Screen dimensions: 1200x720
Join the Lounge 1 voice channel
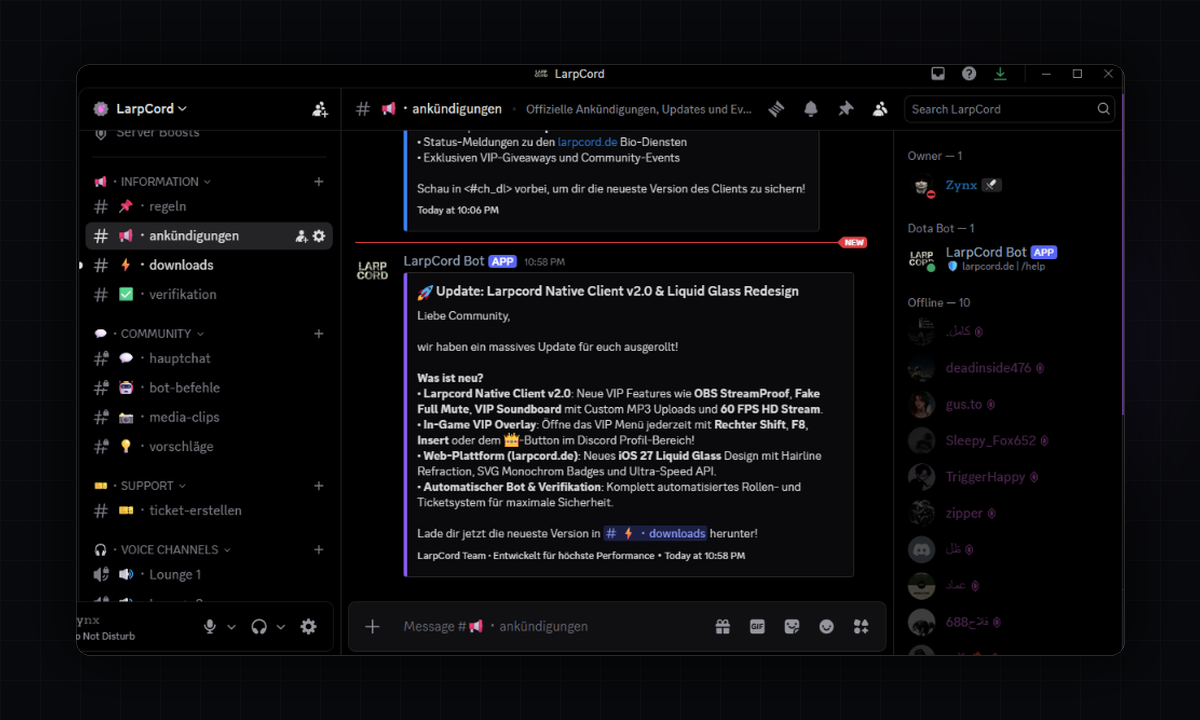tap(209, 574)
